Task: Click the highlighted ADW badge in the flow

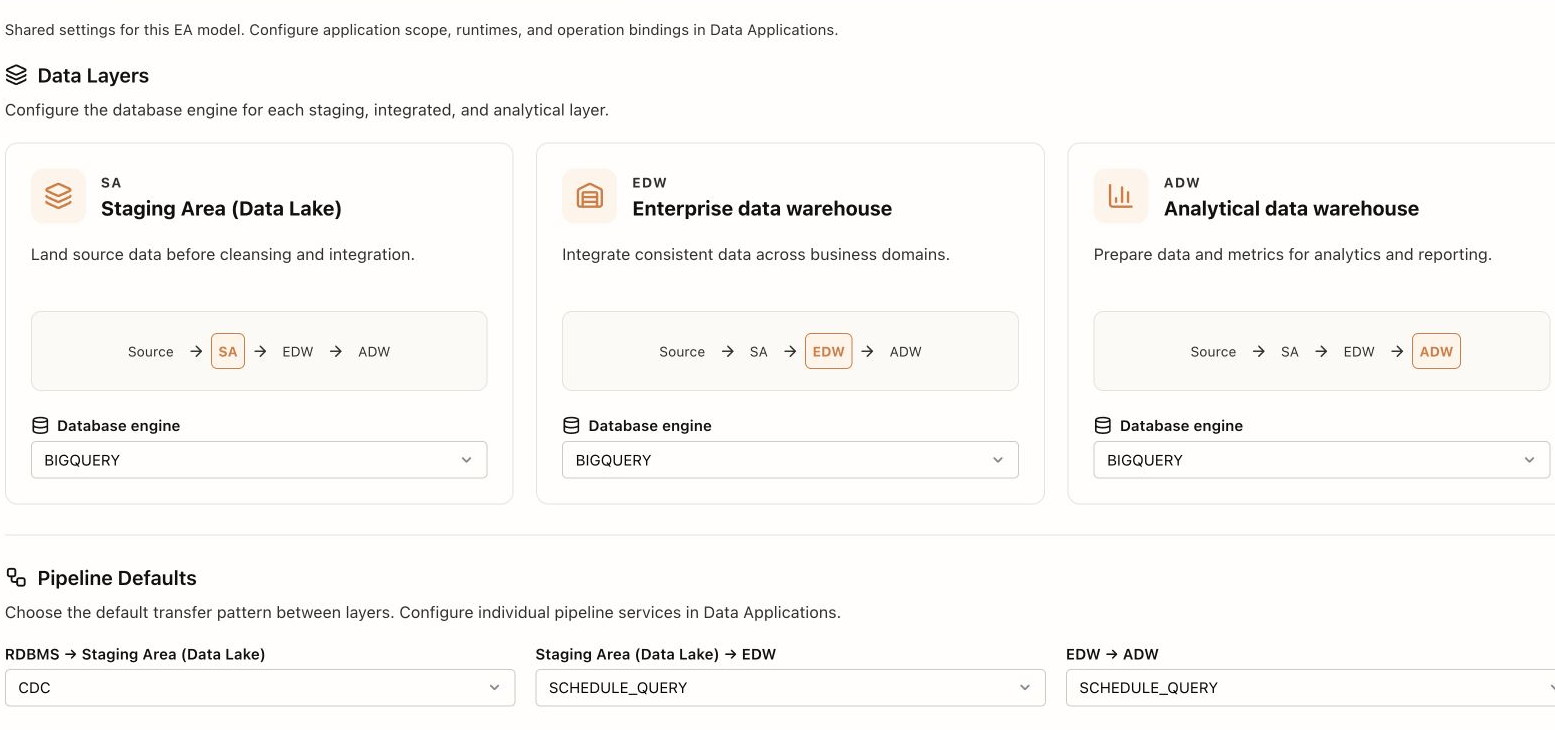Action: [1437, 351]
